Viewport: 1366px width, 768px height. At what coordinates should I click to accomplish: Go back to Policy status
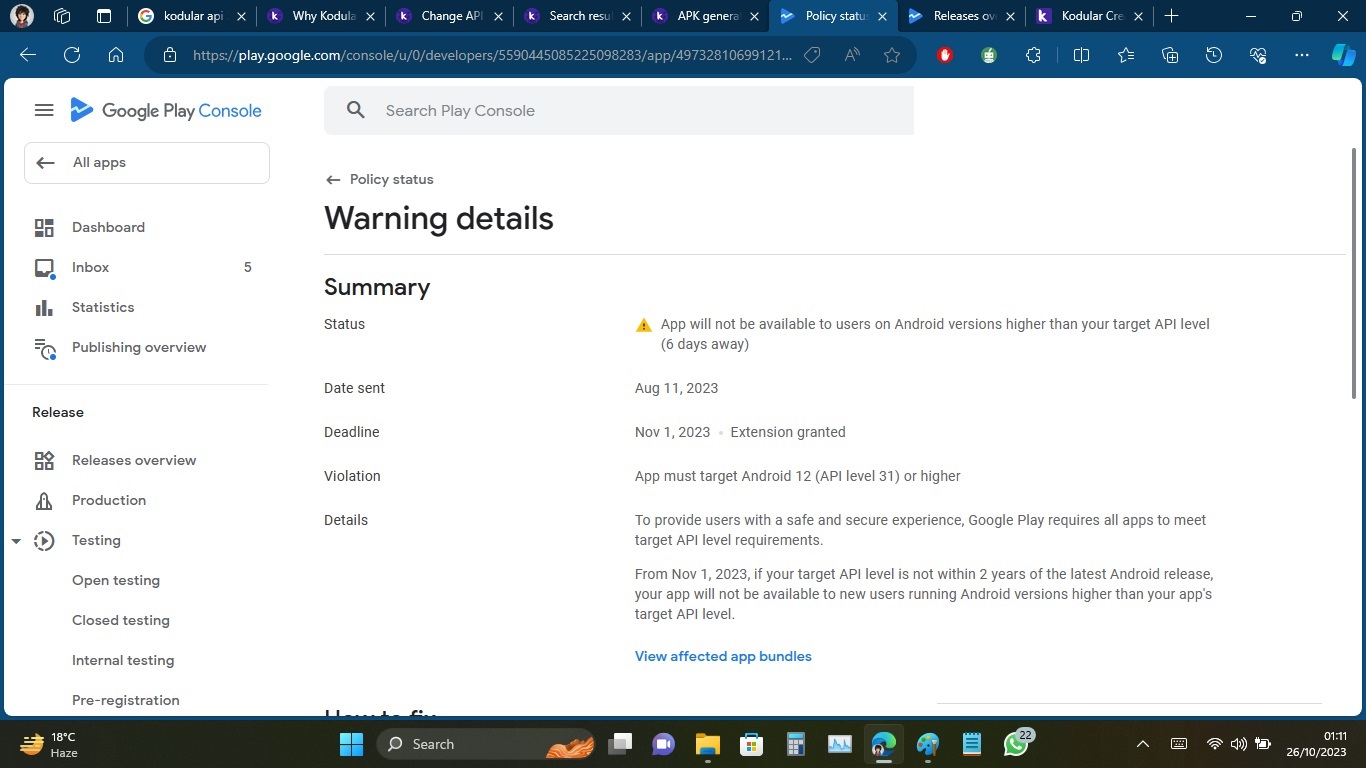(x=379, y=179)
